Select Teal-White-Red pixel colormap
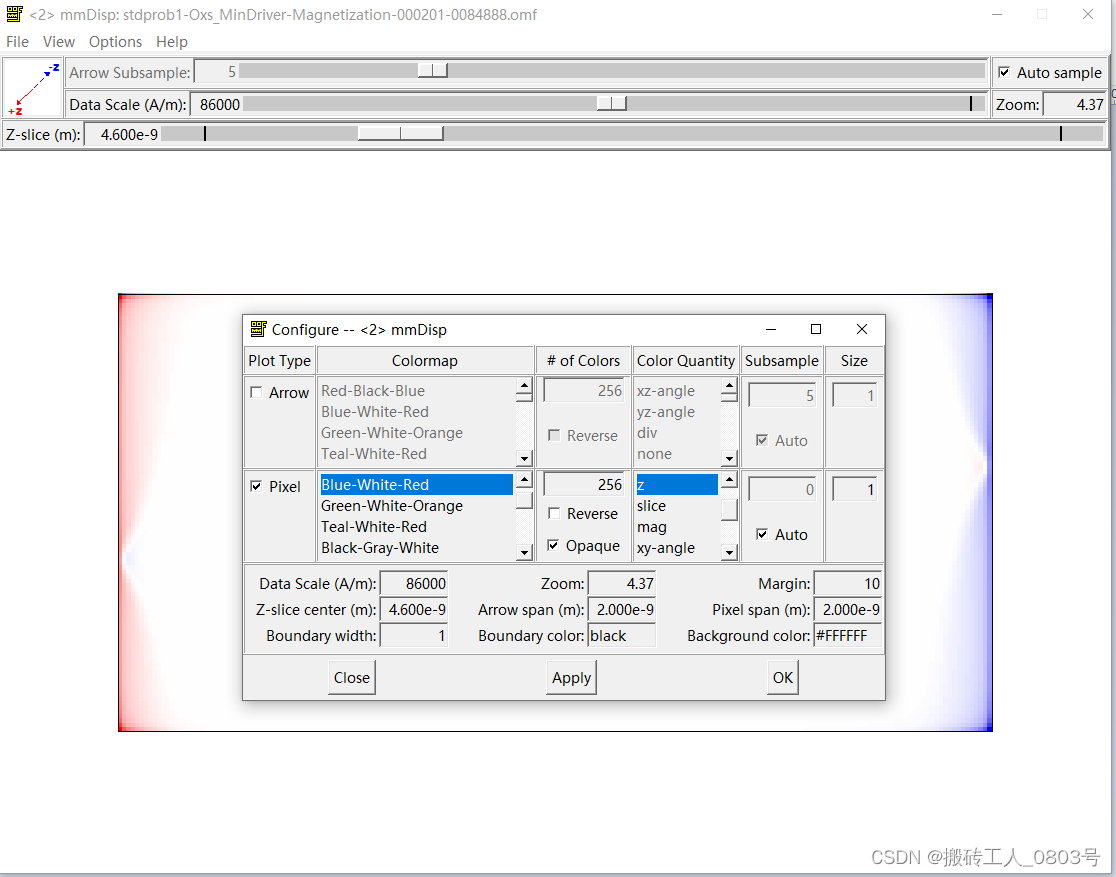 pyautogui.click(x=416, y=527)
